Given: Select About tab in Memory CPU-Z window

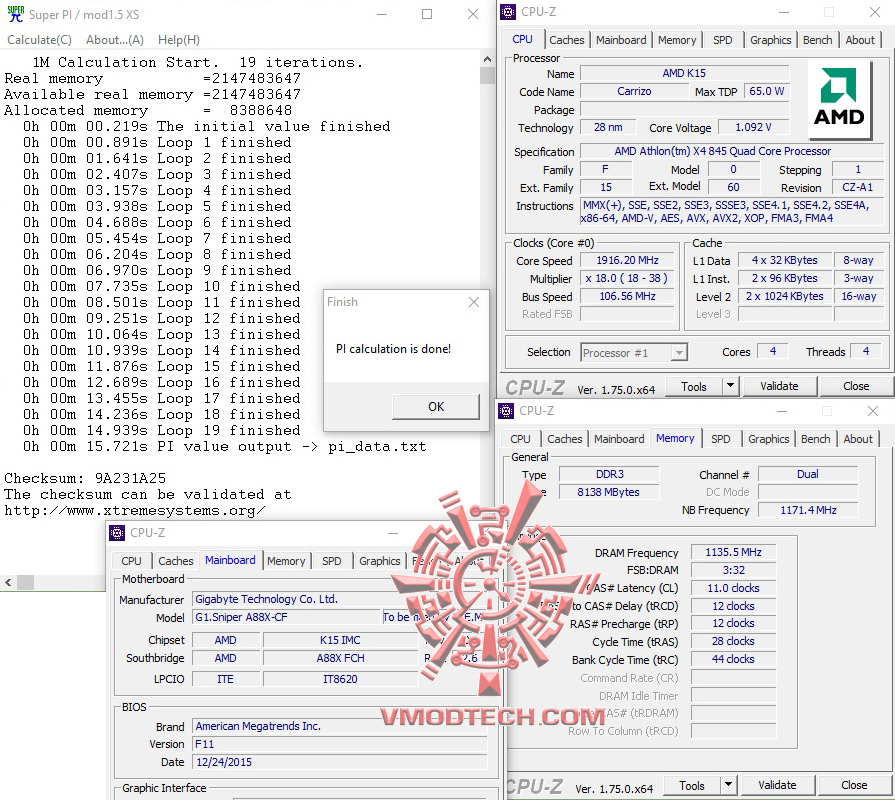Looking at the screenshot, I should pos(858,439).
